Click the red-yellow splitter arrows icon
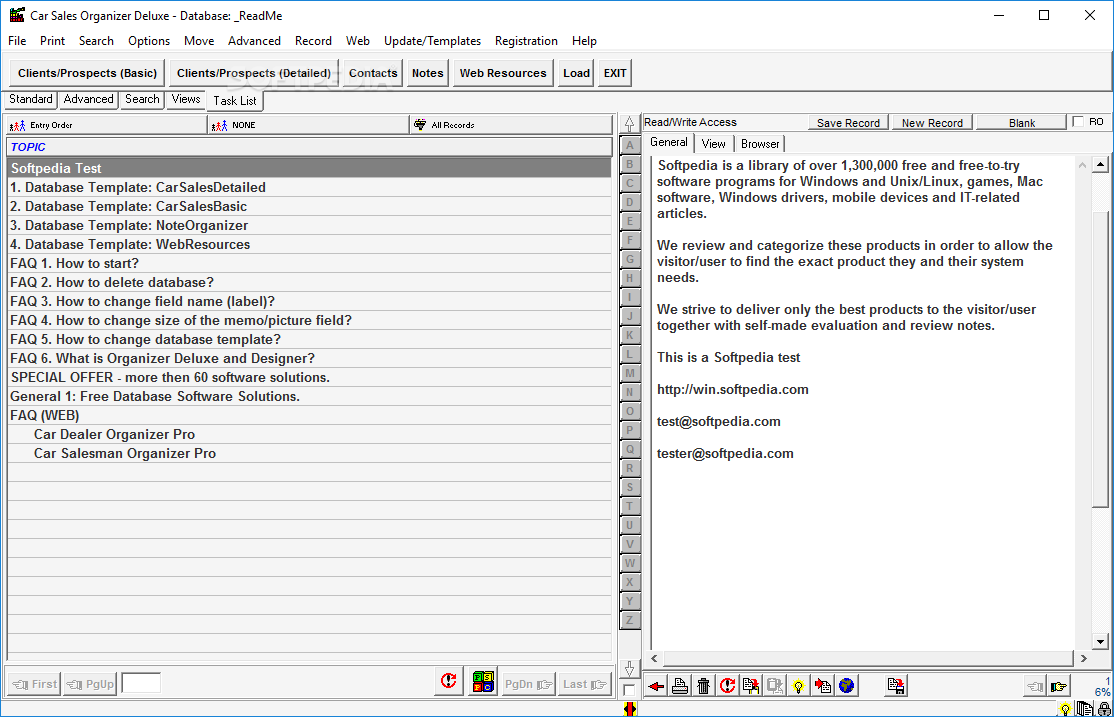The image size is (1114, 717). (x=629, y=708)
